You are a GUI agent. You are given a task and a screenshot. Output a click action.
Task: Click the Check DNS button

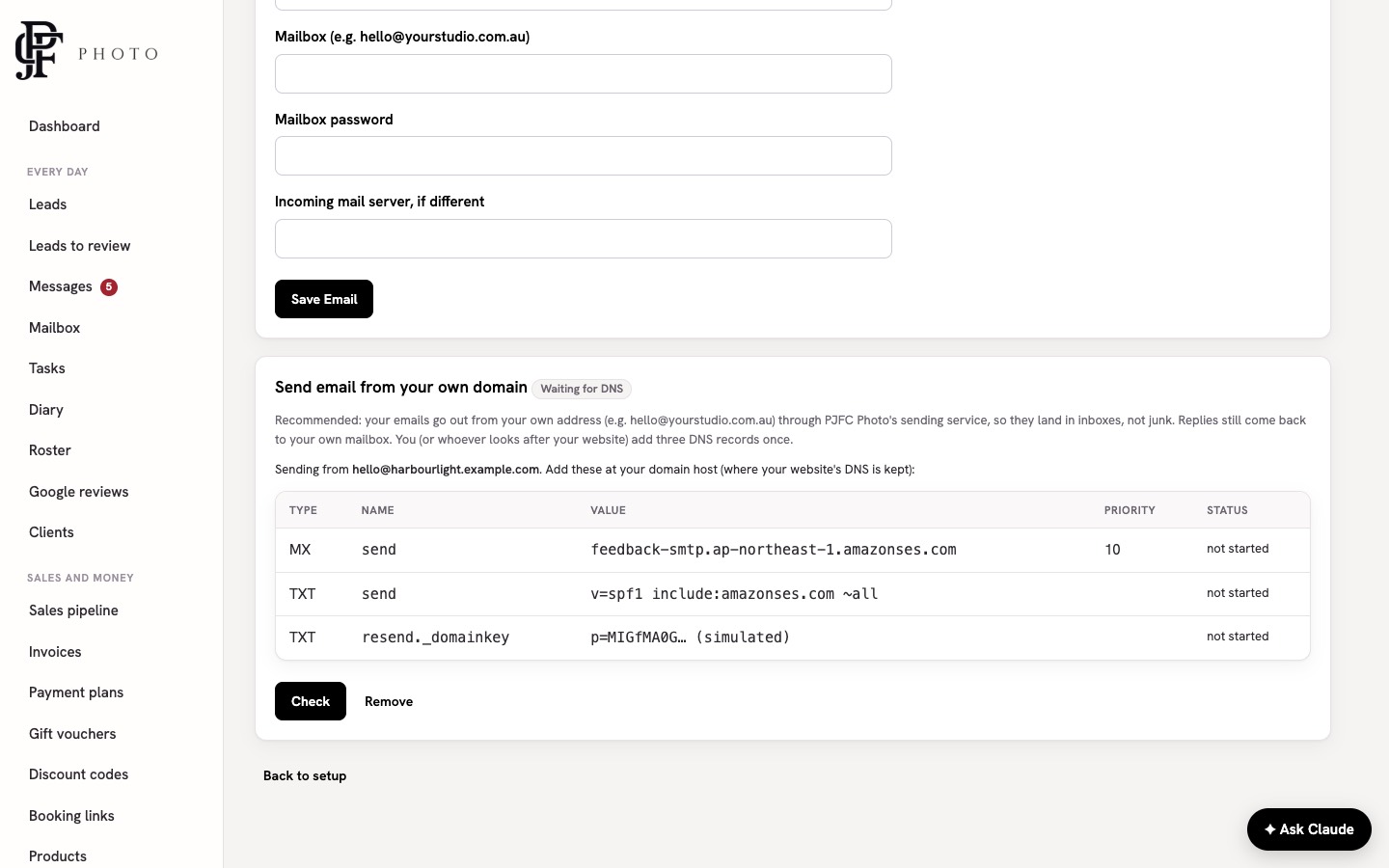pyautogui.click(x=311, y=701)
